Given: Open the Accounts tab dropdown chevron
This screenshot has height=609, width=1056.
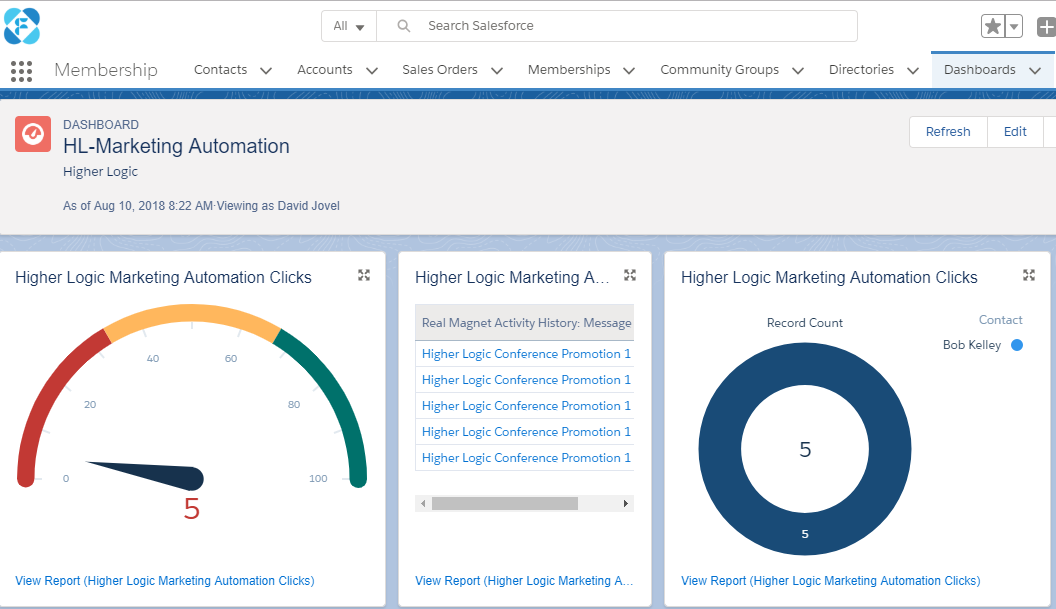Looking at the screenshot, I should pyautogui.click(x=372, y=70).
